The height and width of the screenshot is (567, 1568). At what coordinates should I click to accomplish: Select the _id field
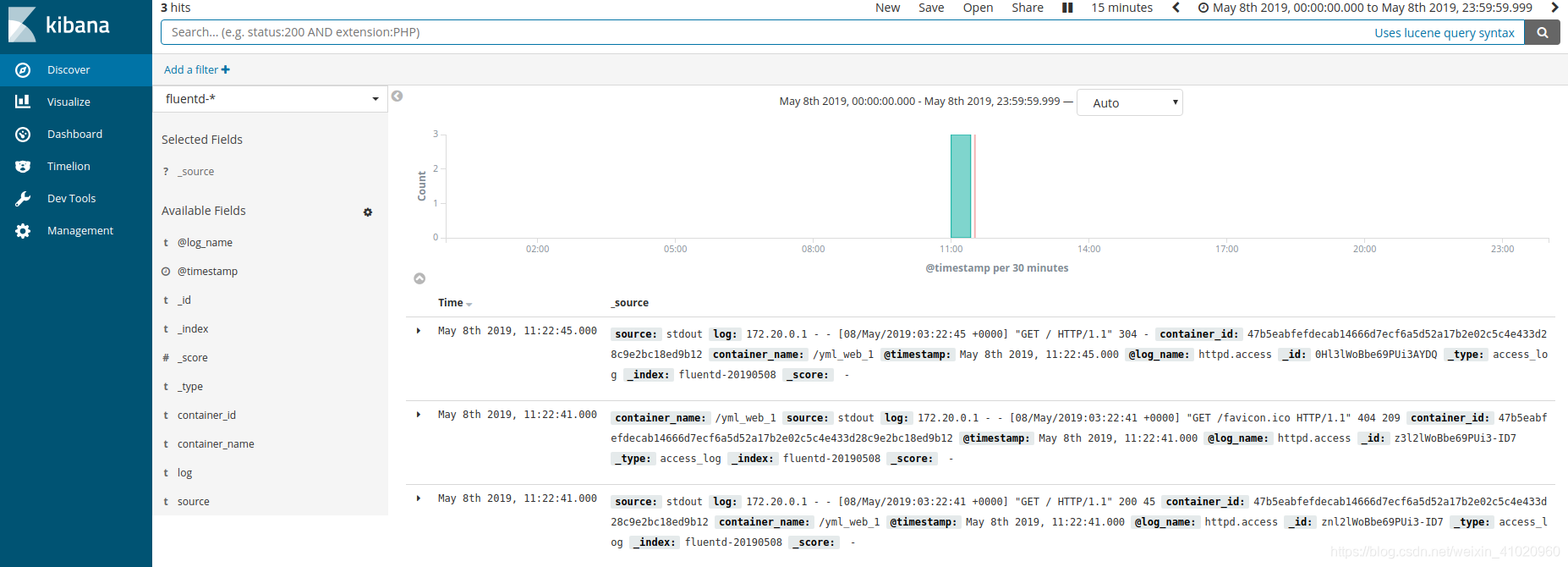[184, 300]
